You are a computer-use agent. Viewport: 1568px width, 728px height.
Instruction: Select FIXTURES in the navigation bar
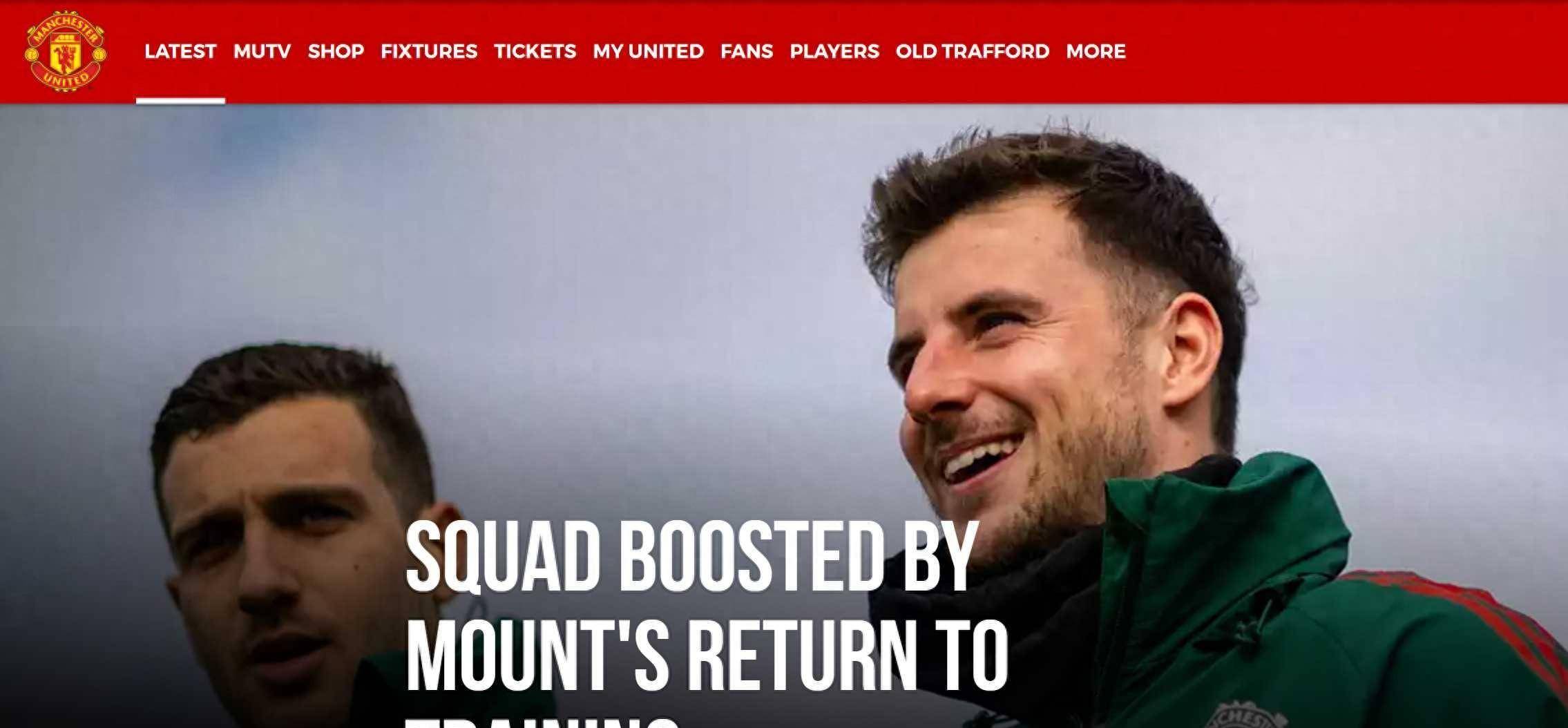click(x=429, y=51)
